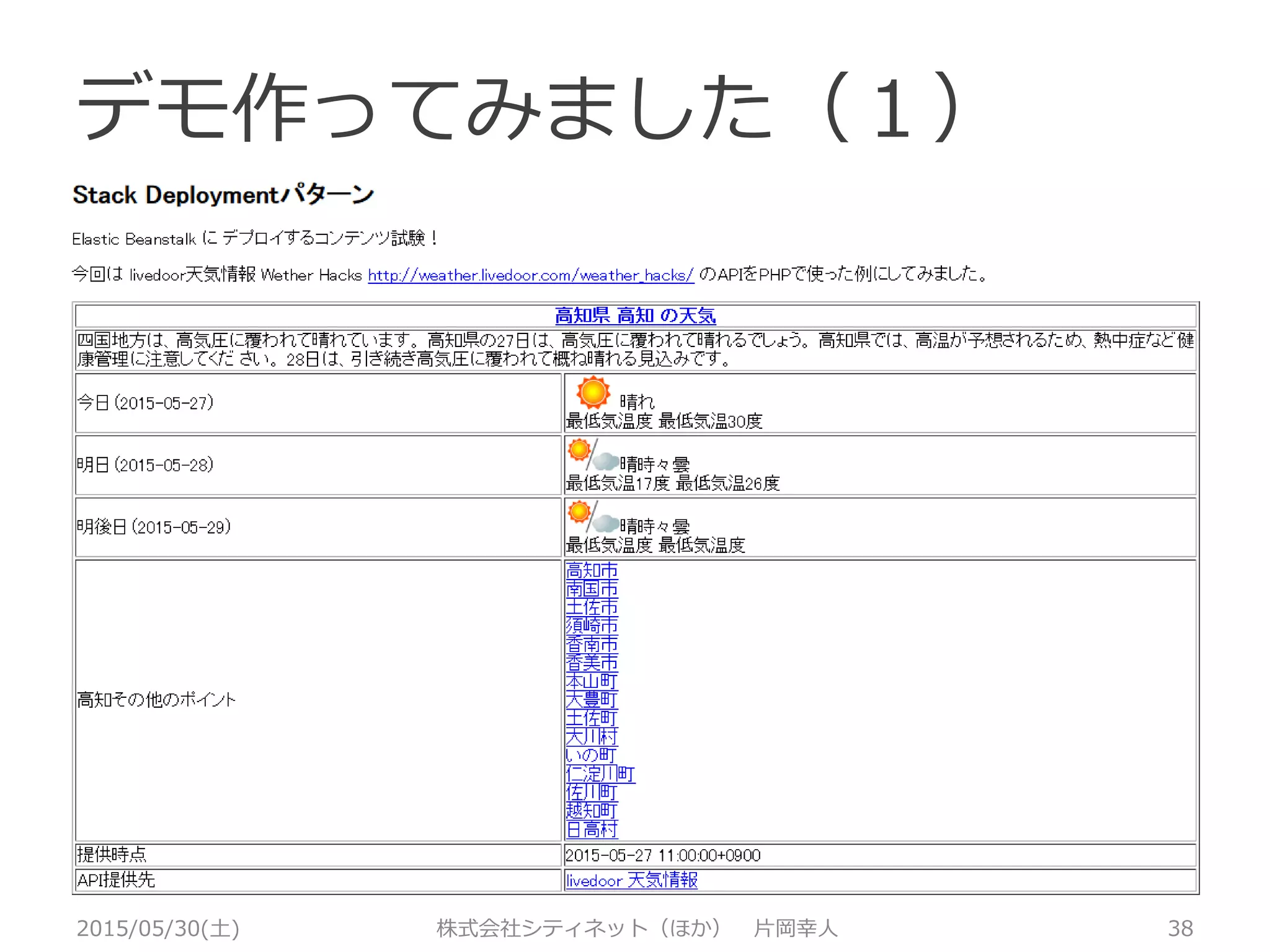Select the 高知その他のポイント label cell
The width and height of the screenshot is (1270, 952).
click(x=318, y=700)
